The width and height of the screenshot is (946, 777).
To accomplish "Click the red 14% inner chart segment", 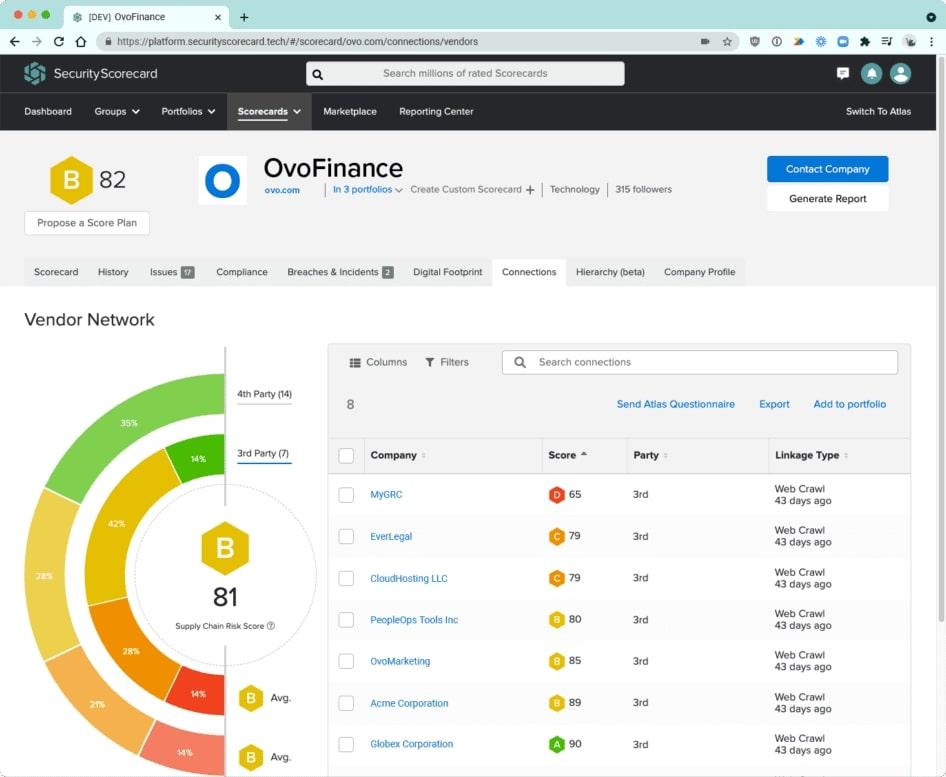I will 199,692.
